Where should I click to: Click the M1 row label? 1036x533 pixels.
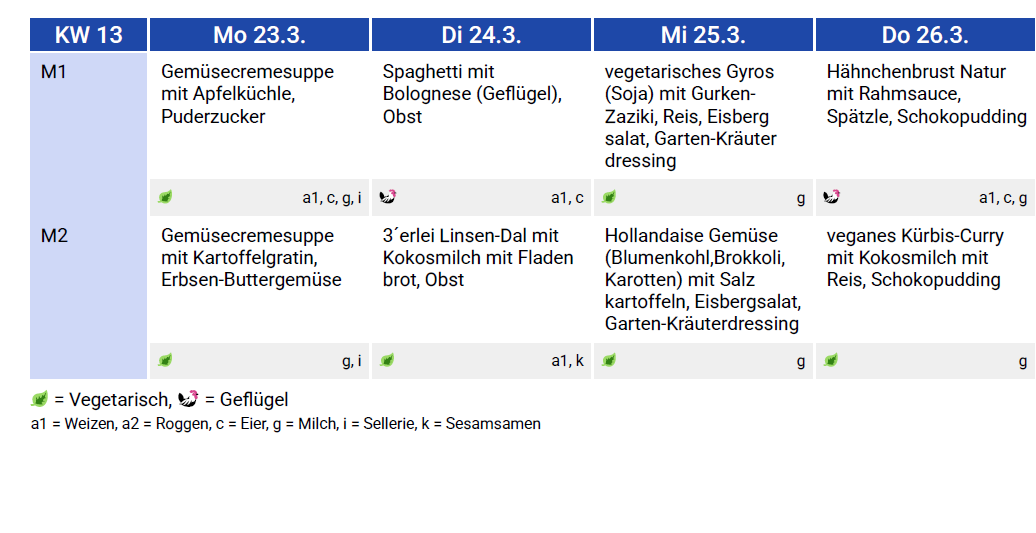(x=54, y=73)
